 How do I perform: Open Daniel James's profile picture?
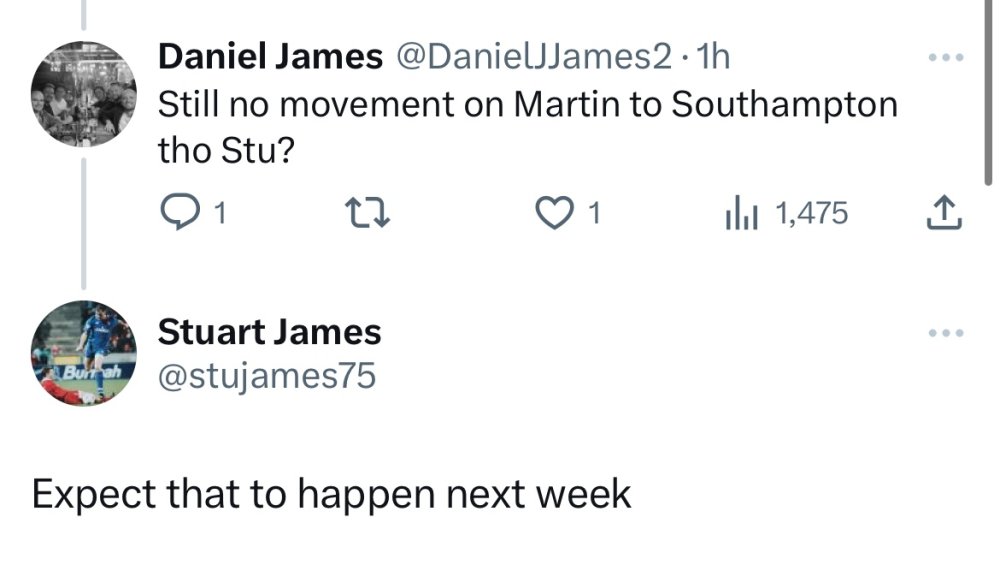[x=84, y=95]
